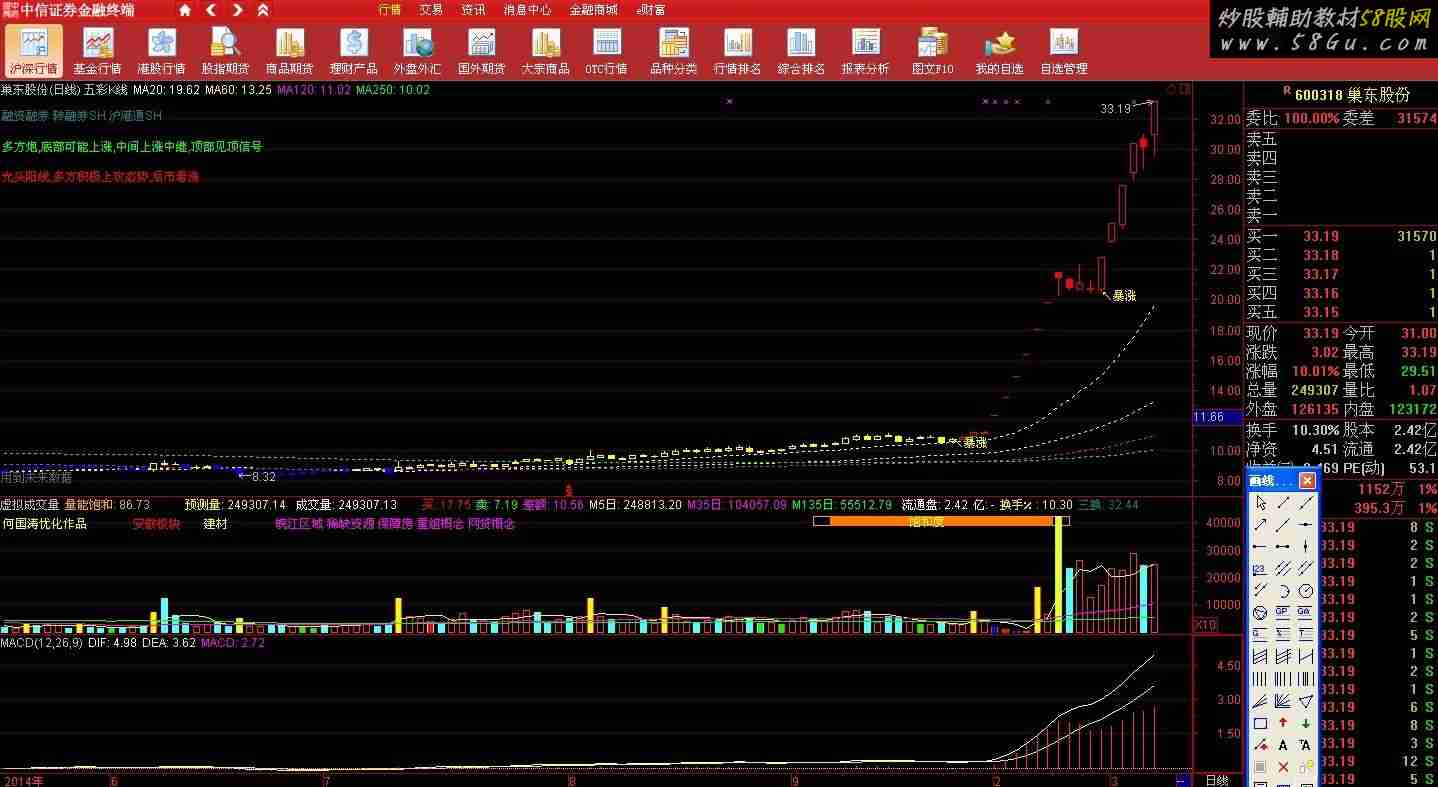This screenshot has width=1438, height=787.
Task: Select text 'A' annotation tool
Action: pos(1282,745)
